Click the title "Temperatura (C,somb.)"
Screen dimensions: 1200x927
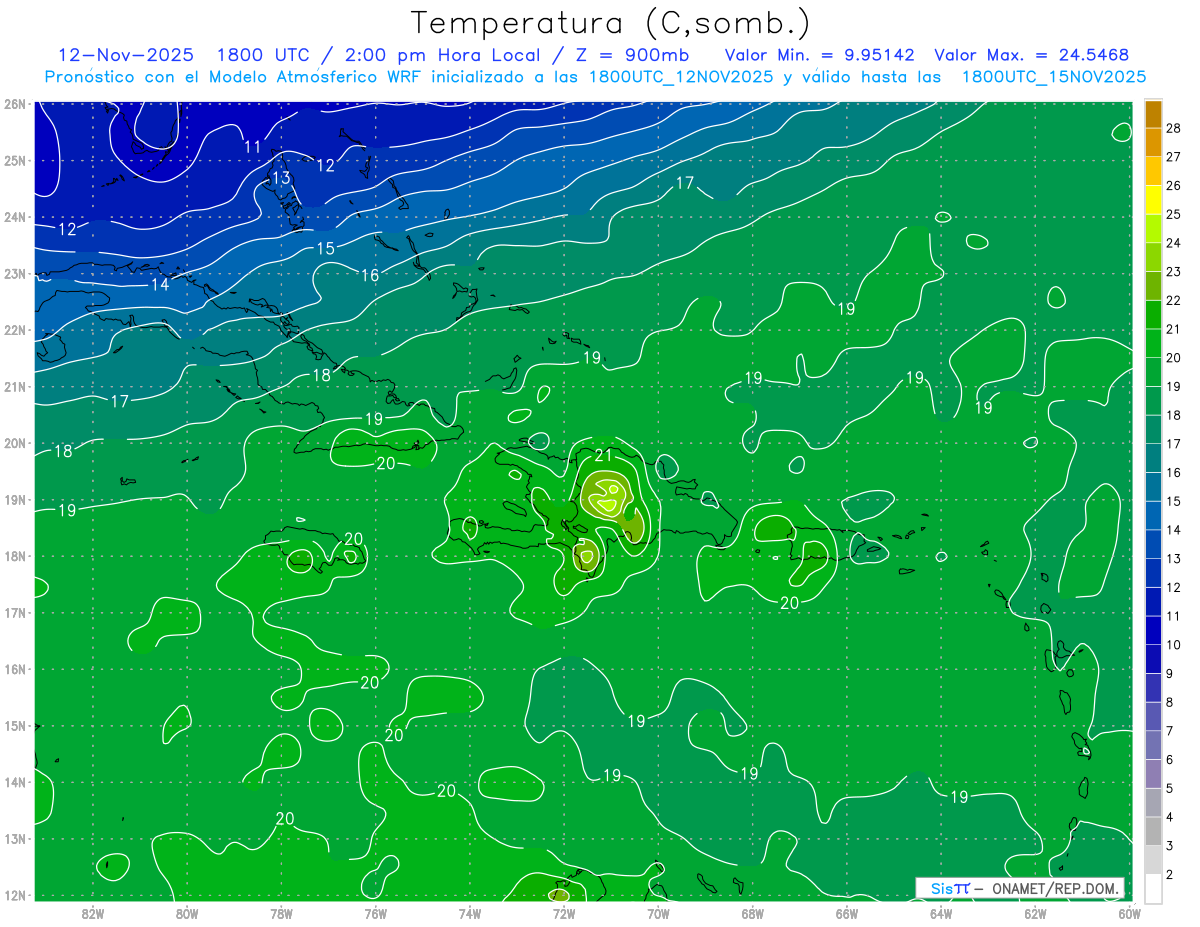611,24
